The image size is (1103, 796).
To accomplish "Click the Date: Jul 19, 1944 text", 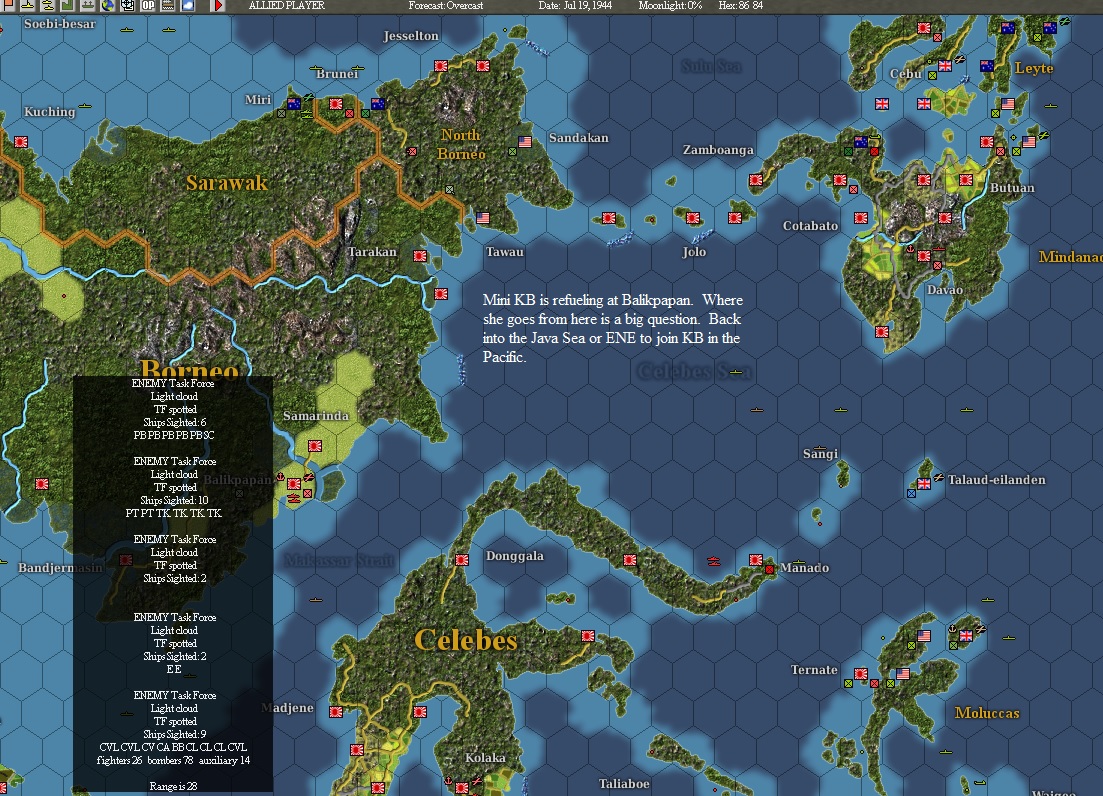I will coord(575,5).
